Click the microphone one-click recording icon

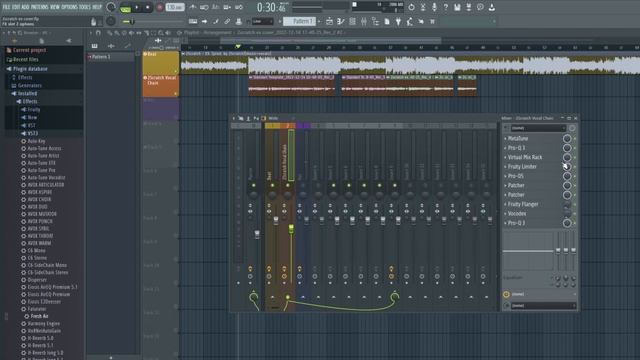tap(434, 7)
